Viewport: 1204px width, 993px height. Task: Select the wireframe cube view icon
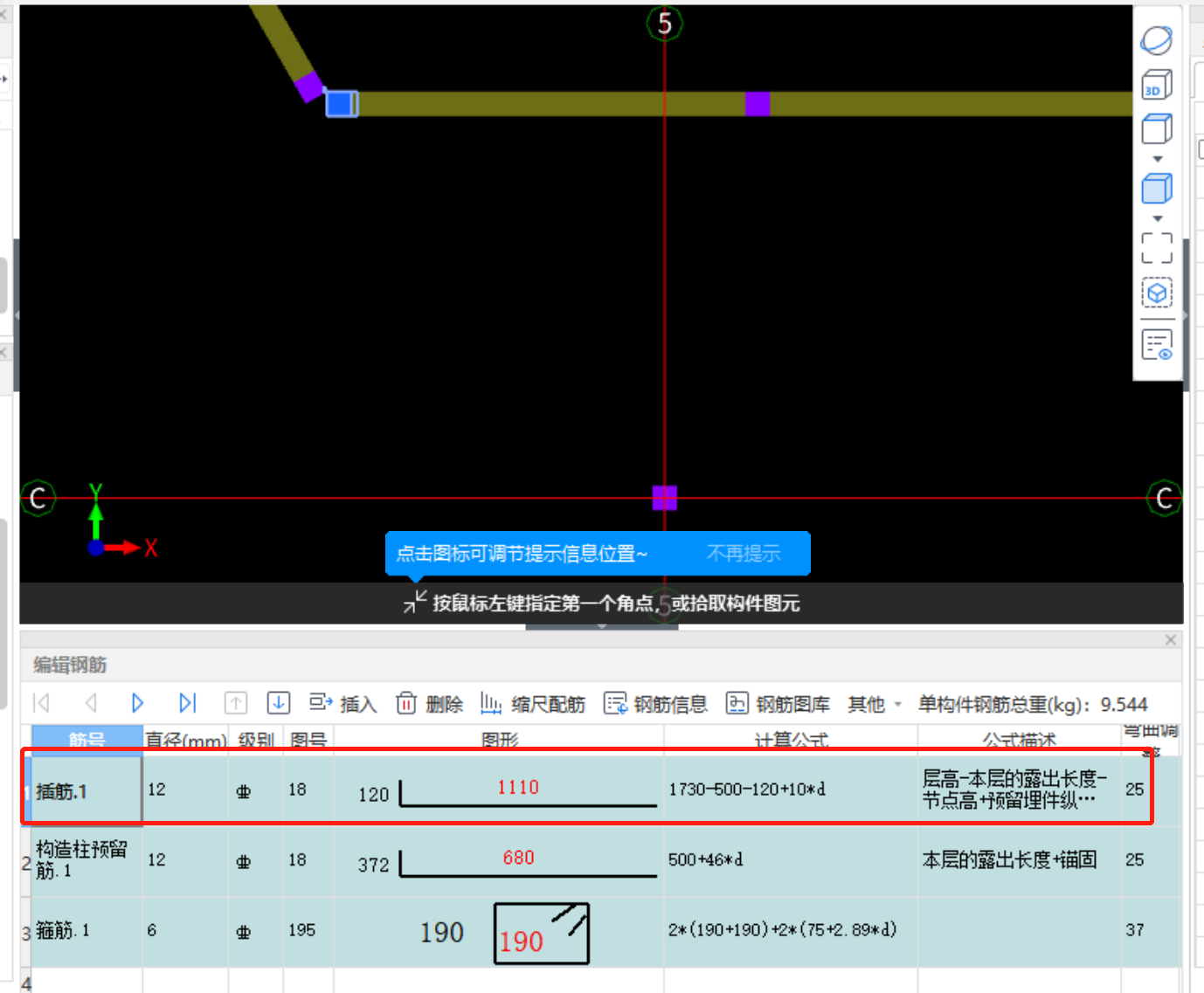point(1156,129)
